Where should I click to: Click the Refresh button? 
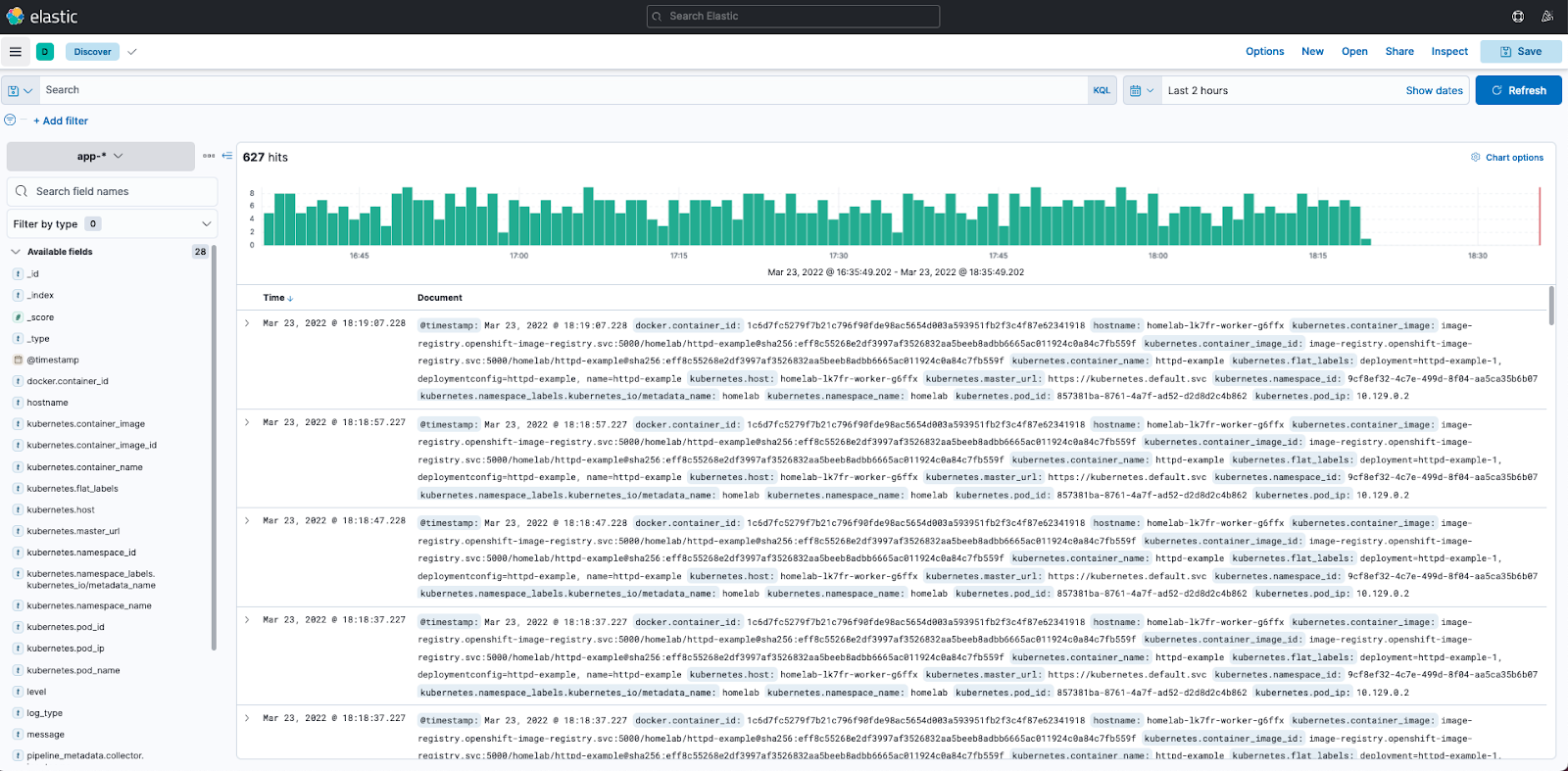1518,90
